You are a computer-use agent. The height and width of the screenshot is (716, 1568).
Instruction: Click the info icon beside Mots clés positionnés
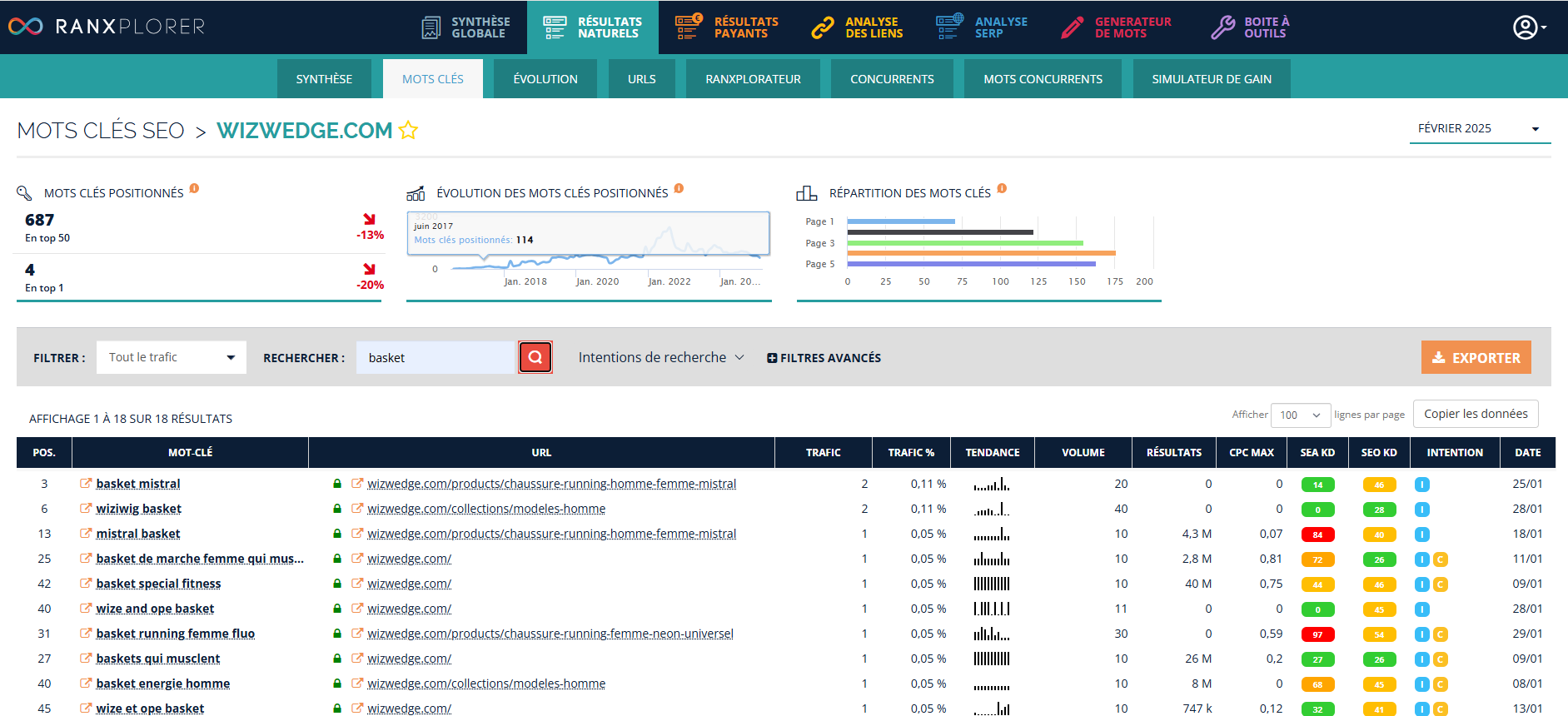coord(194,188)
